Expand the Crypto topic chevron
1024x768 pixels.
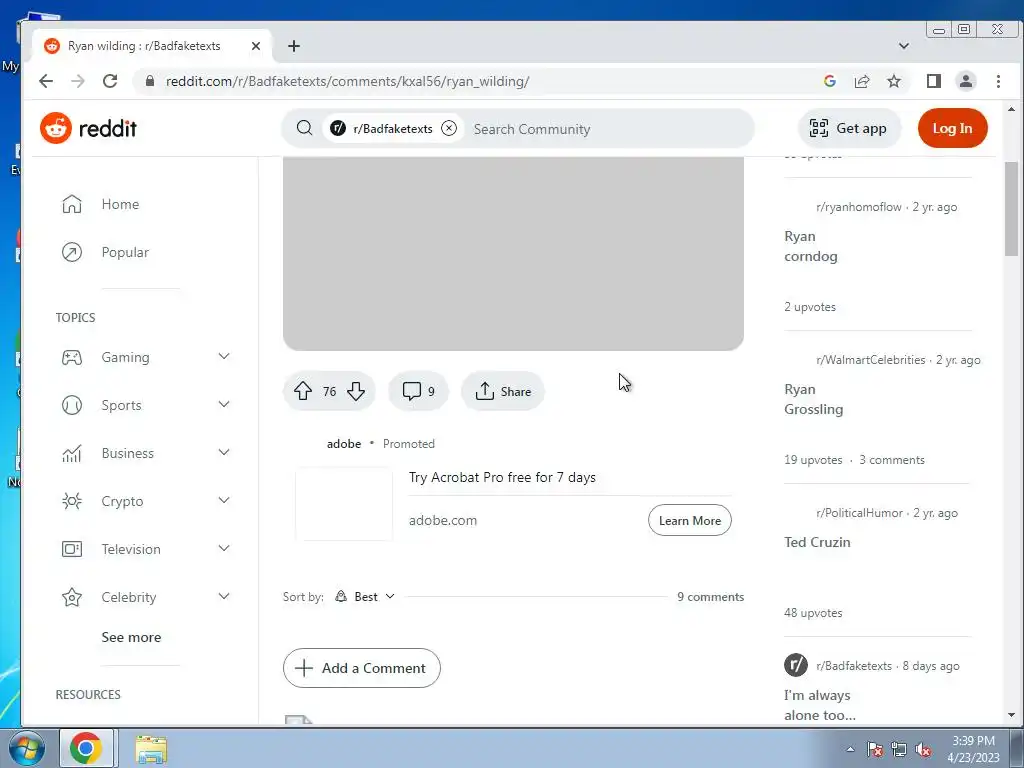pyautogui.click(x=224, y=500)
